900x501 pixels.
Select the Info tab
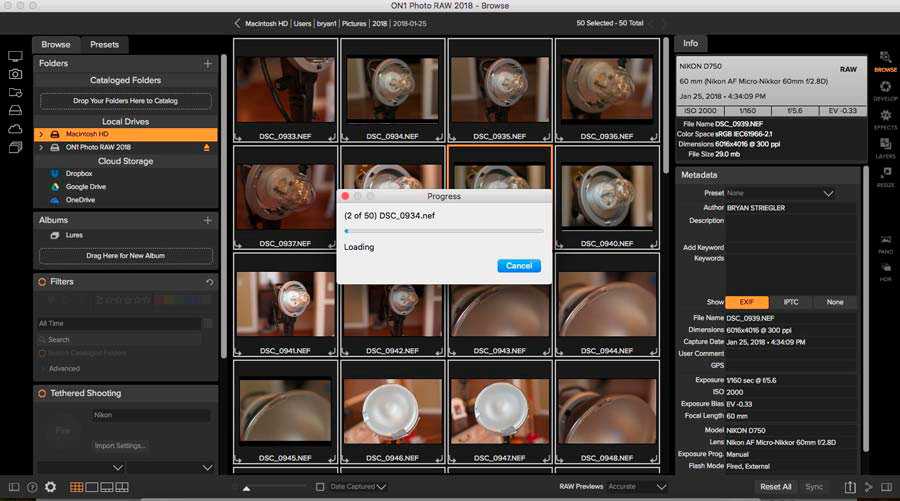pos(691,44)
